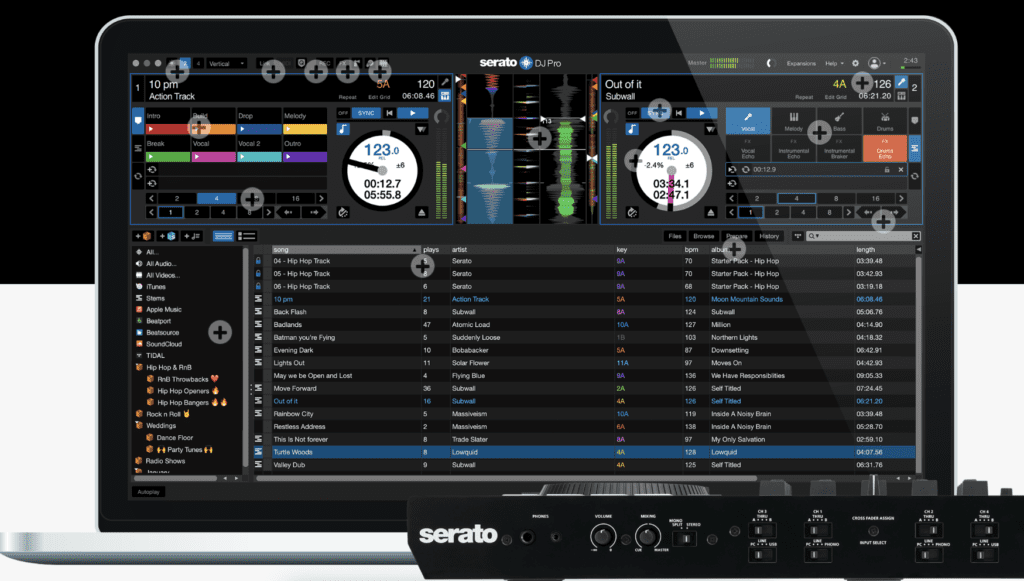Open the Prepare panel tab
Screen dimensions: 1024x581
point(737,236)
